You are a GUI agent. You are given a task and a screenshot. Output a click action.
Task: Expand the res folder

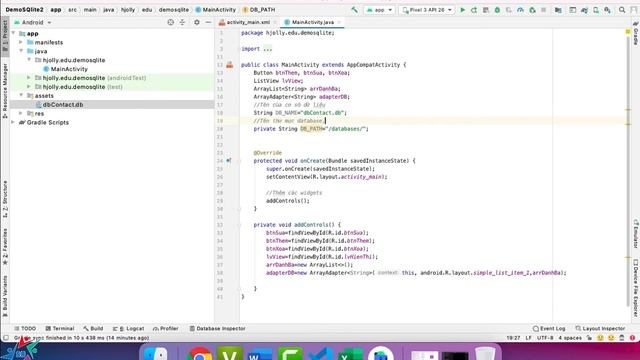pyautogui.click(x=21, y=113)
